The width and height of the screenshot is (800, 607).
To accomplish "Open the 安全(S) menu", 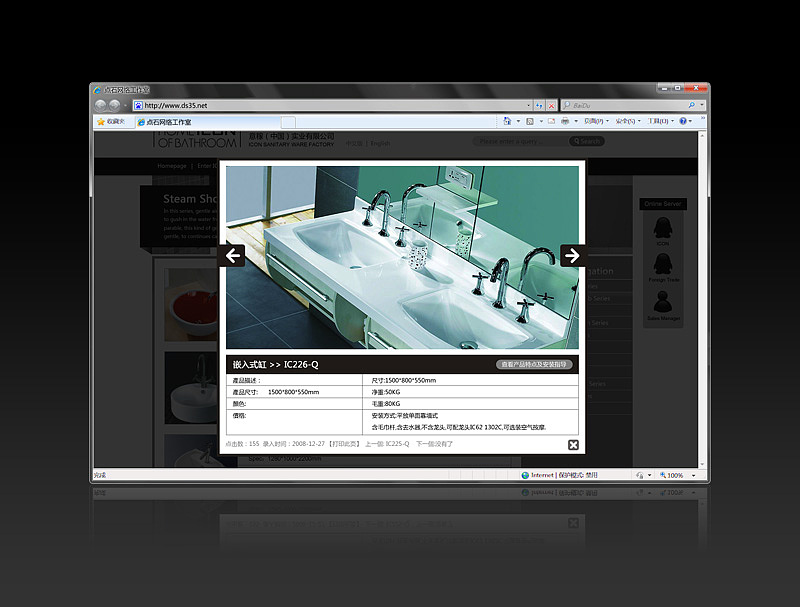I will pyautogui.click(x=628, y=121).
